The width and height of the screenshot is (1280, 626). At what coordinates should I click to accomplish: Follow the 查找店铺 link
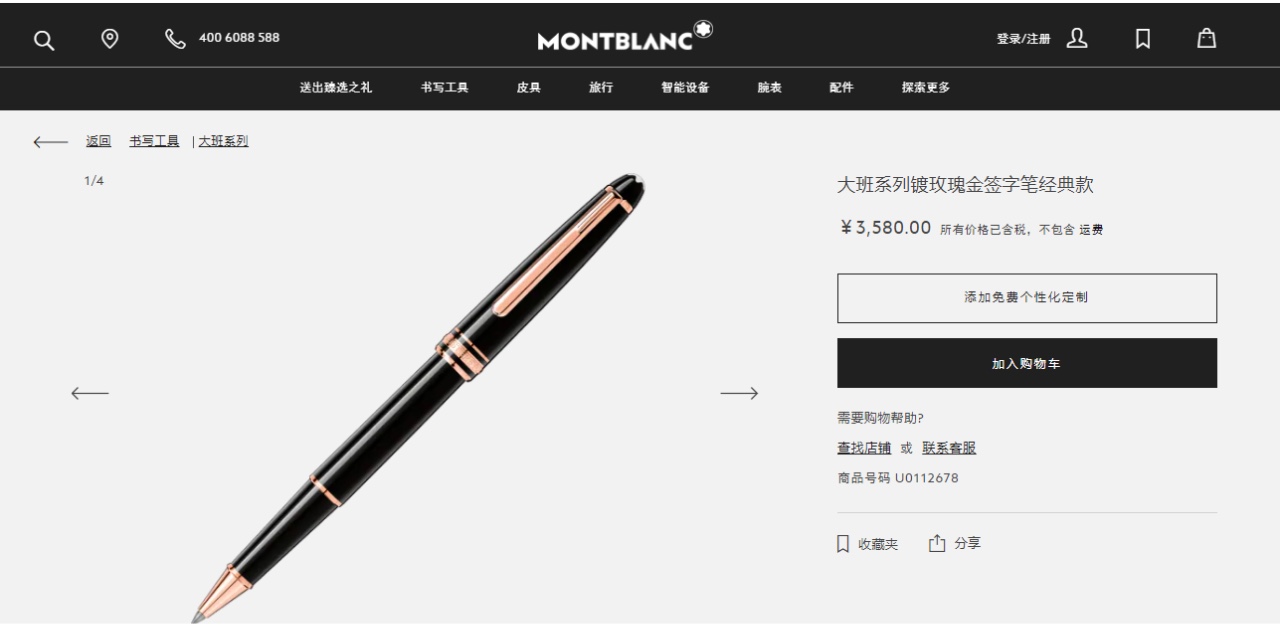[864, 448]
